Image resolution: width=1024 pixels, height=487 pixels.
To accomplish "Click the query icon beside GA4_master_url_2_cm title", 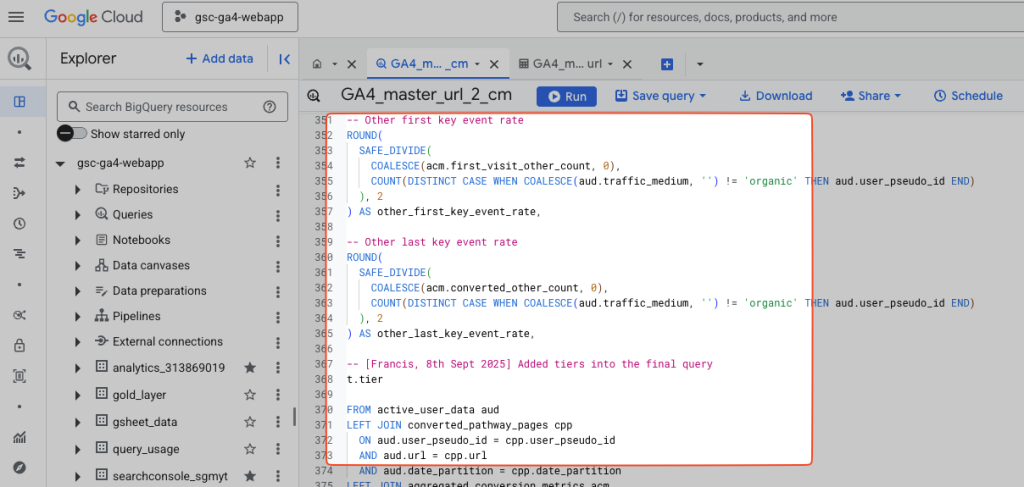I will point(313,96).
